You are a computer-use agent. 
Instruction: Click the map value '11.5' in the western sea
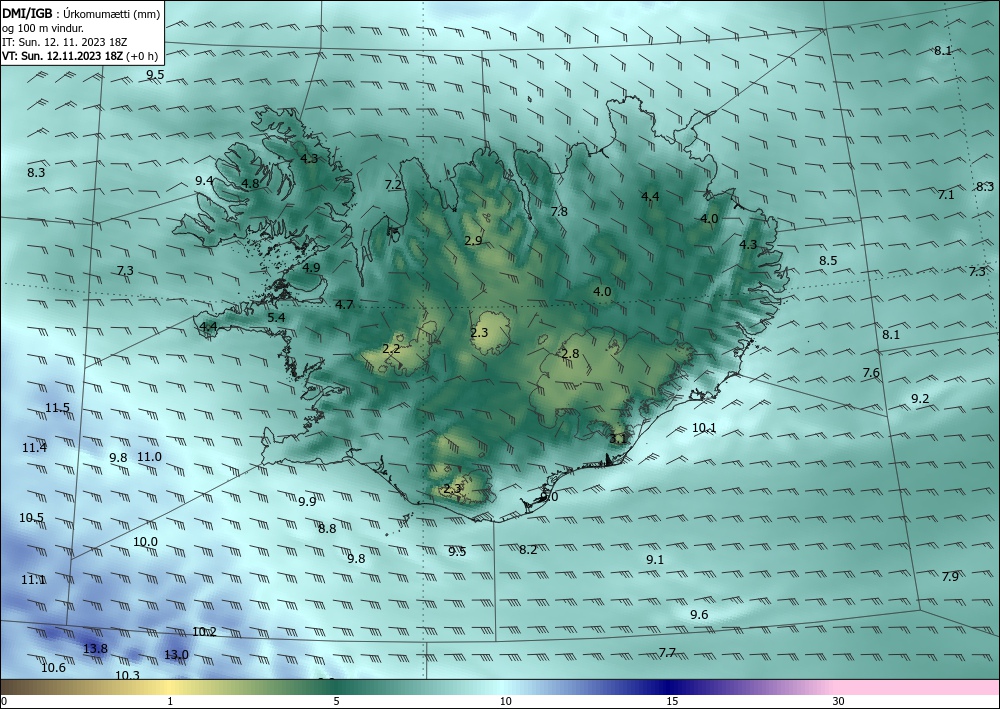(57, 408)
